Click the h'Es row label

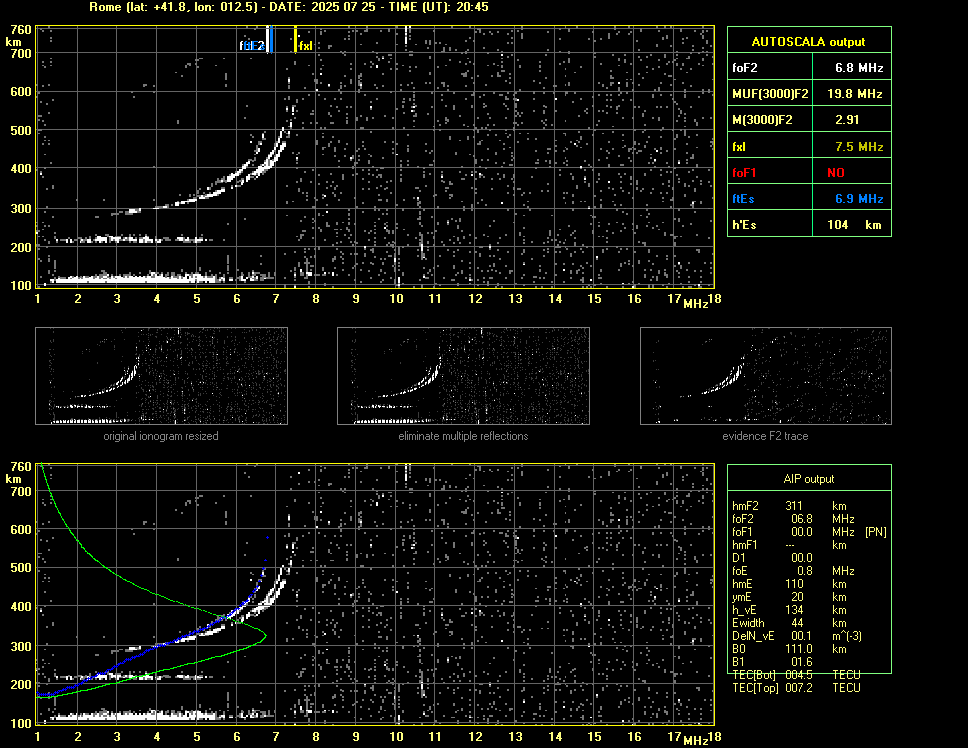click(744, 225)
